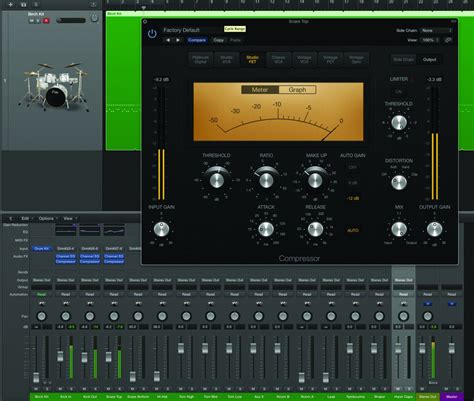Turn the compressor Threshold knob

coord(217,180)
